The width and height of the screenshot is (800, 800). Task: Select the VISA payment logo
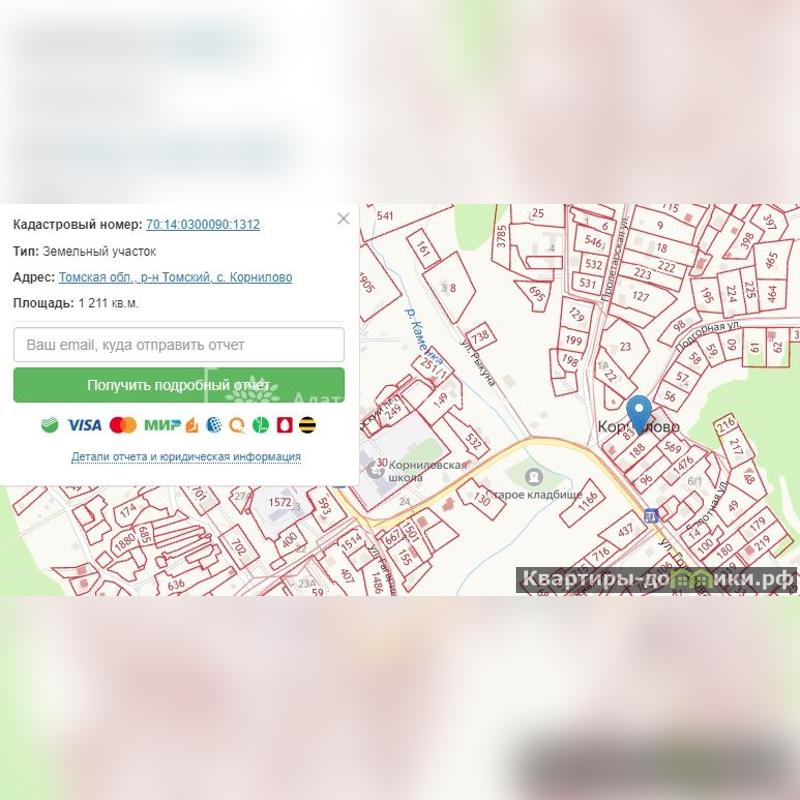pyautogui.click(x=84, y=425)
